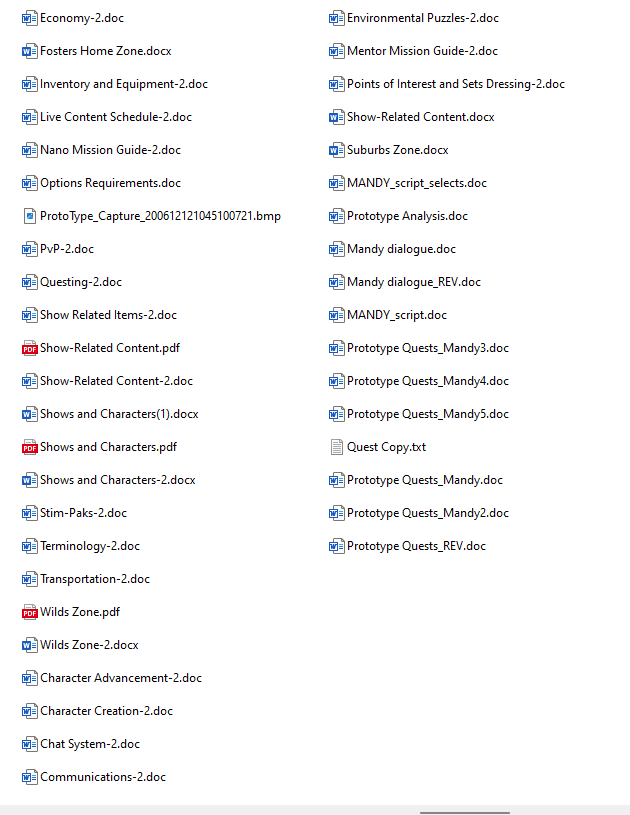Select Points of Interest and Sets Dressing-2.doc
Image resolution: width=630 pixels, height=815 pixels.
click(456, 84)
